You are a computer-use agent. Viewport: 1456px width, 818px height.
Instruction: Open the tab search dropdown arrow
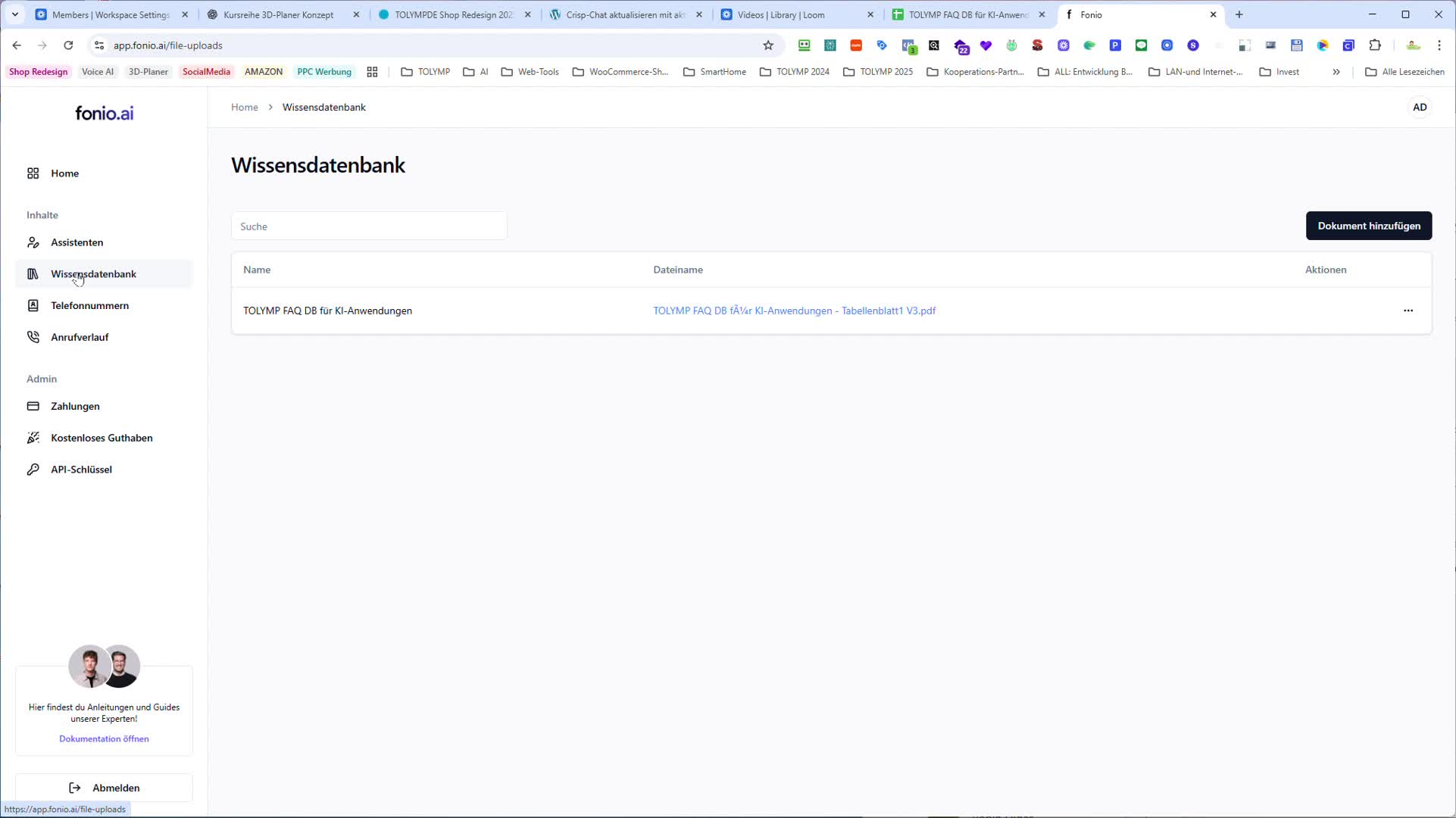[x=14, y=14]
